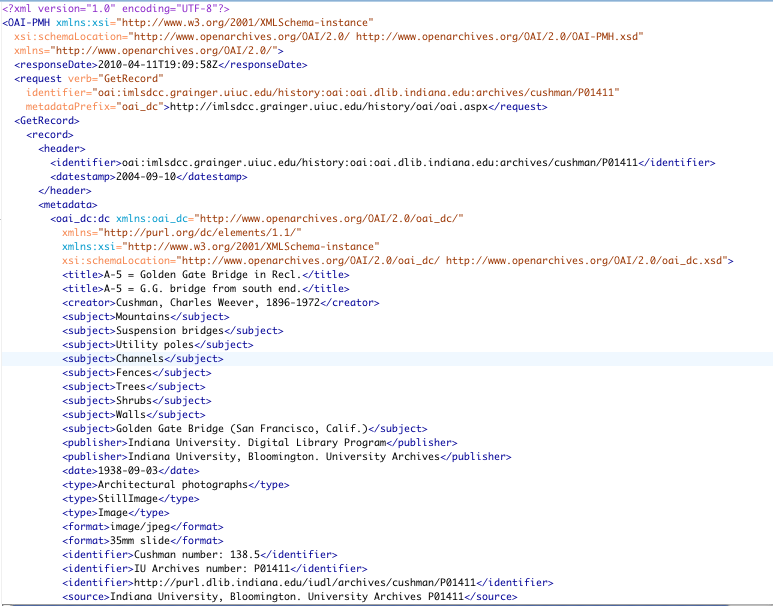Click the date 1938-09-03
773x606 pixels.
point(131,471)
